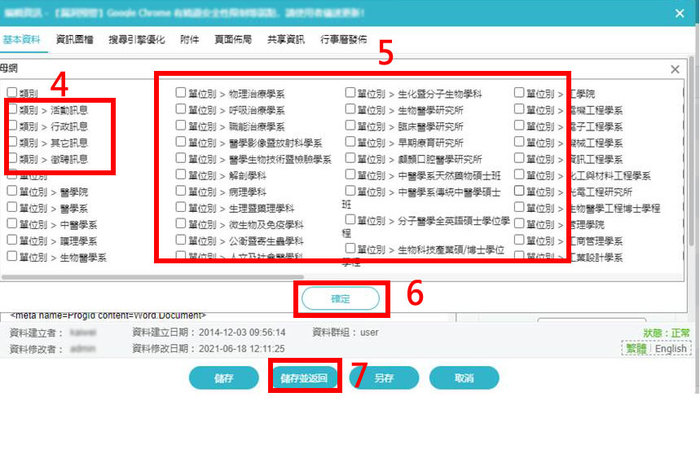Click the 儲存 save button
The width and height of the screenshot is (700, 450).
(x=224, y=378)
